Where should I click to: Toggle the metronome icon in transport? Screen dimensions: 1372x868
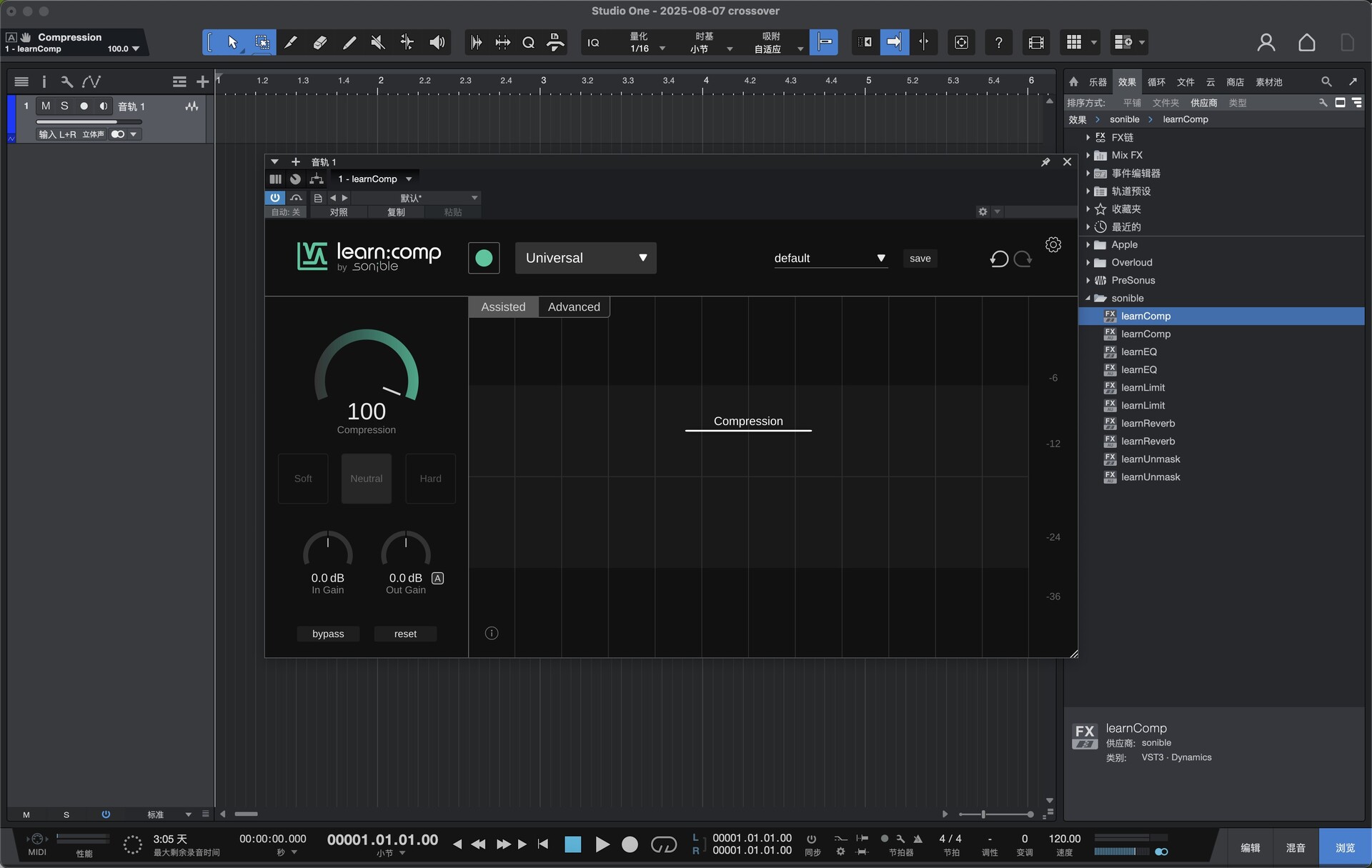(x=918, y=839)
